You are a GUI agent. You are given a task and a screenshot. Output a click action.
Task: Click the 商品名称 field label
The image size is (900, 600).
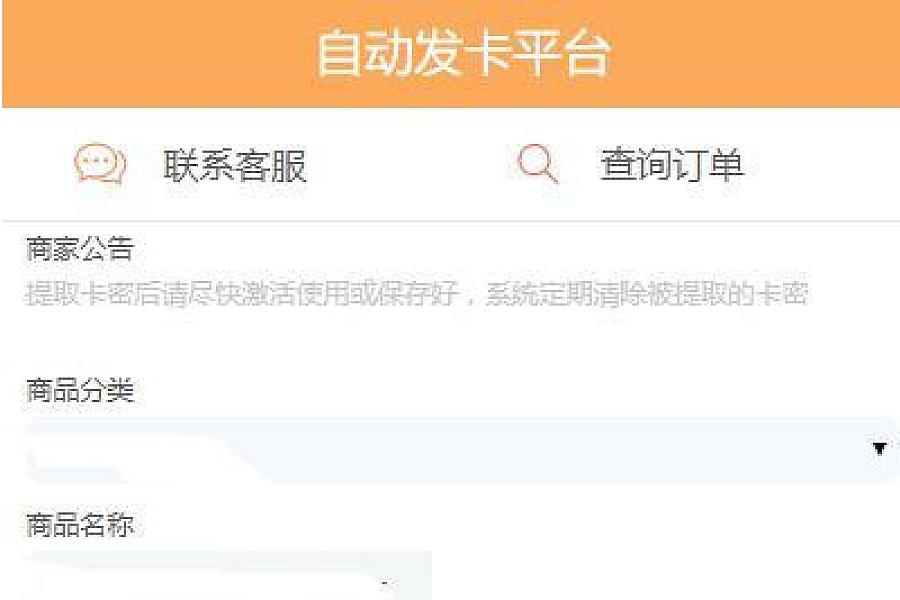coord(80,525)
